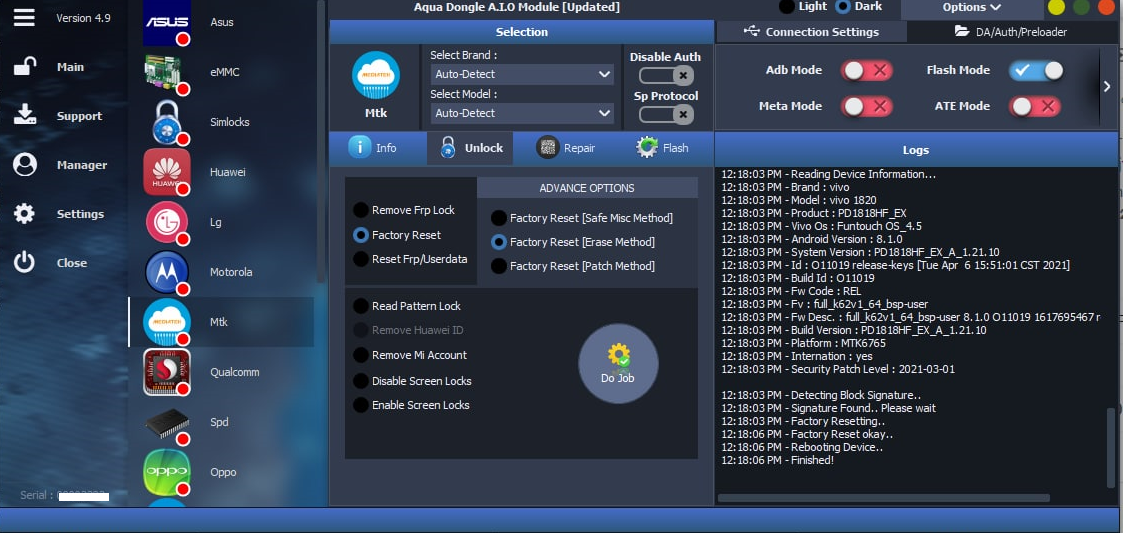Toggle ATE Mode switch
Image resolution: width=1123 pixels, height=533 pixels.
1035,106
